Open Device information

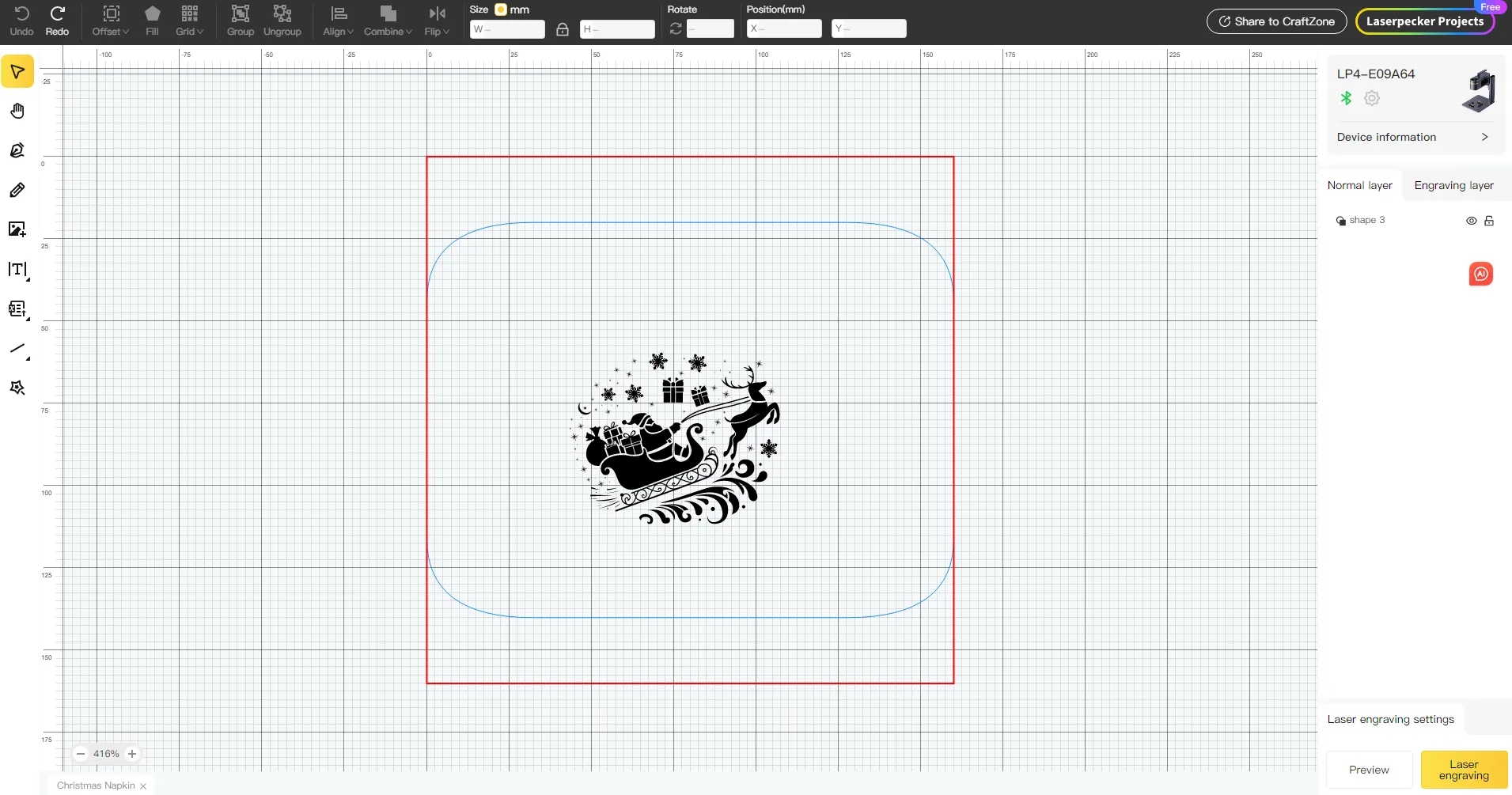[1412, 137]
